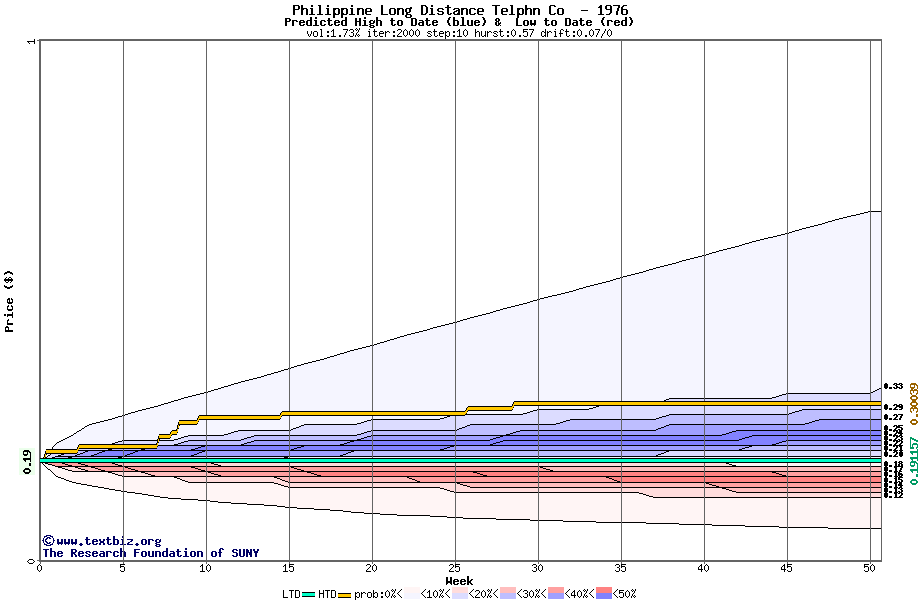Screen dimensions: 920x600
Task: Click week 50 tick on the x-axis
Action: point(869,568)
